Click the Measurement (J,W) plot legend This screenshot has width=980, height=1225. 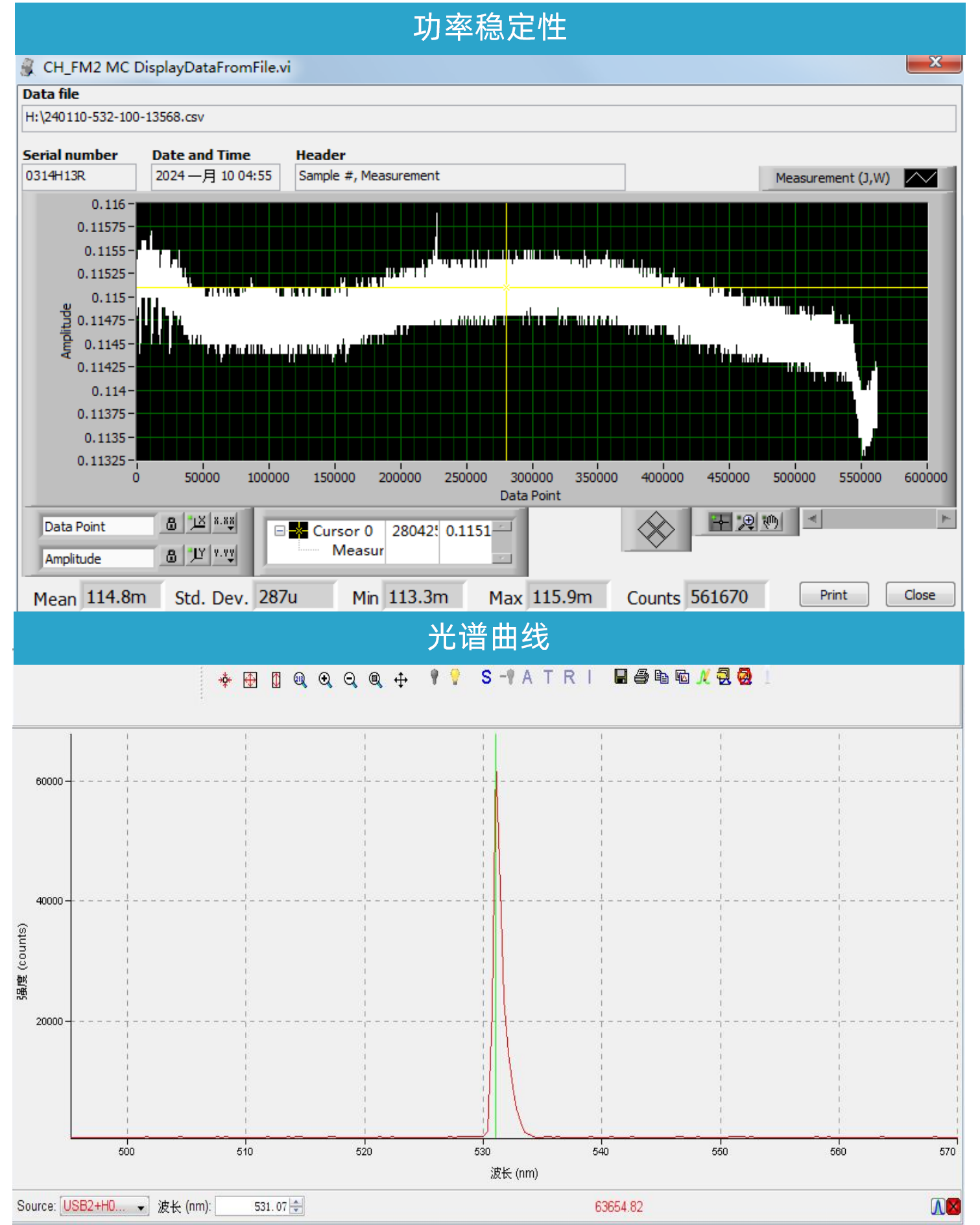click(856, 178)
